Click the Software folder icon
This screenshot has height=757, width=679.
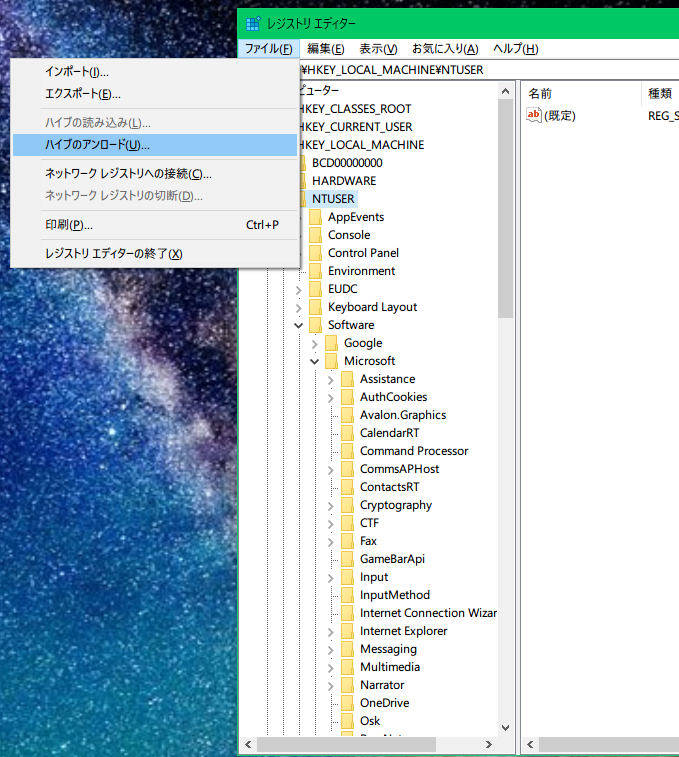pyautogui.click(x=315, y=325)
